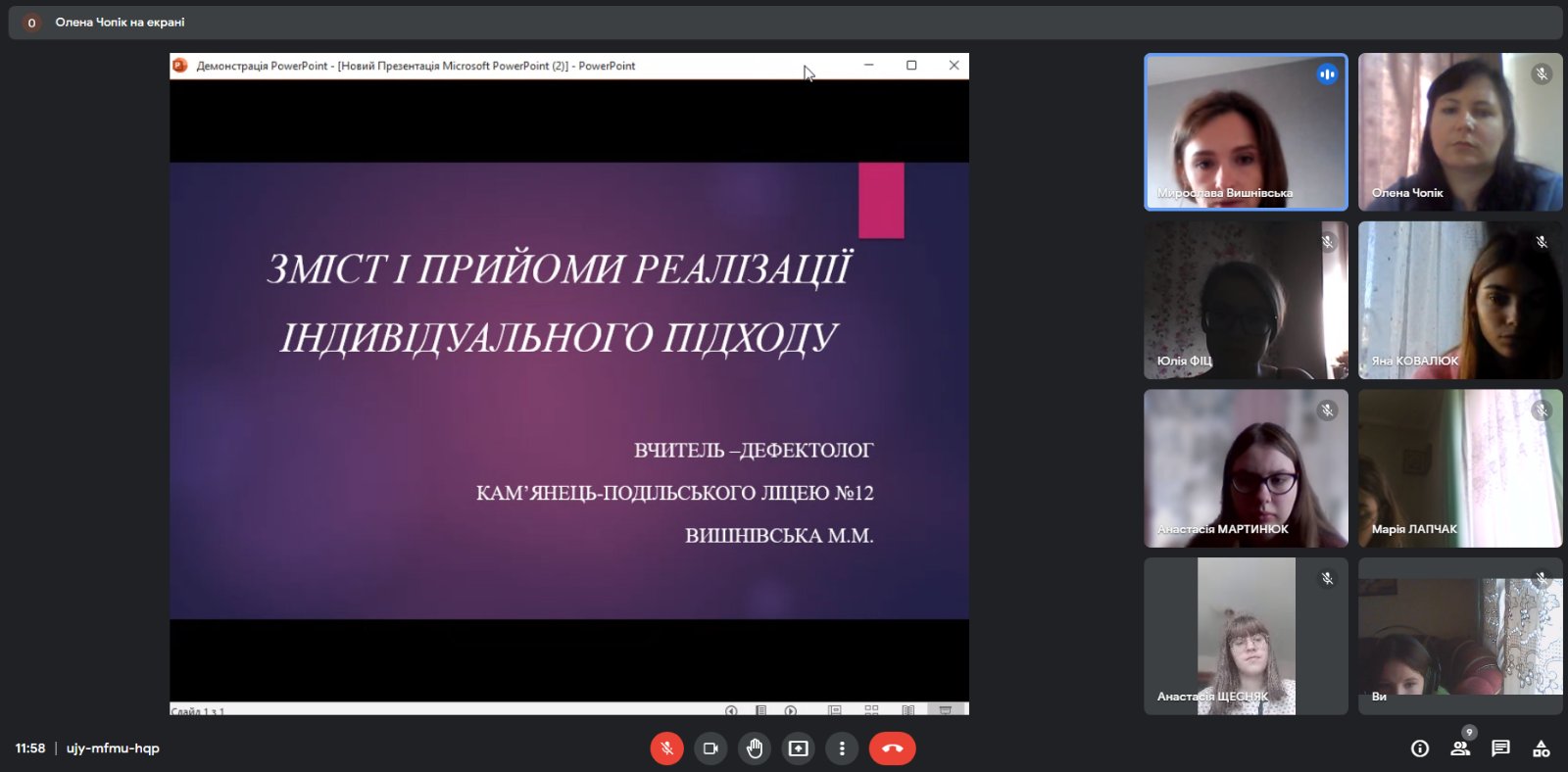This screenshot has height=772, width=1568.
Task: Open the meeting details info icon
Action: click(x=1419, y=748)
